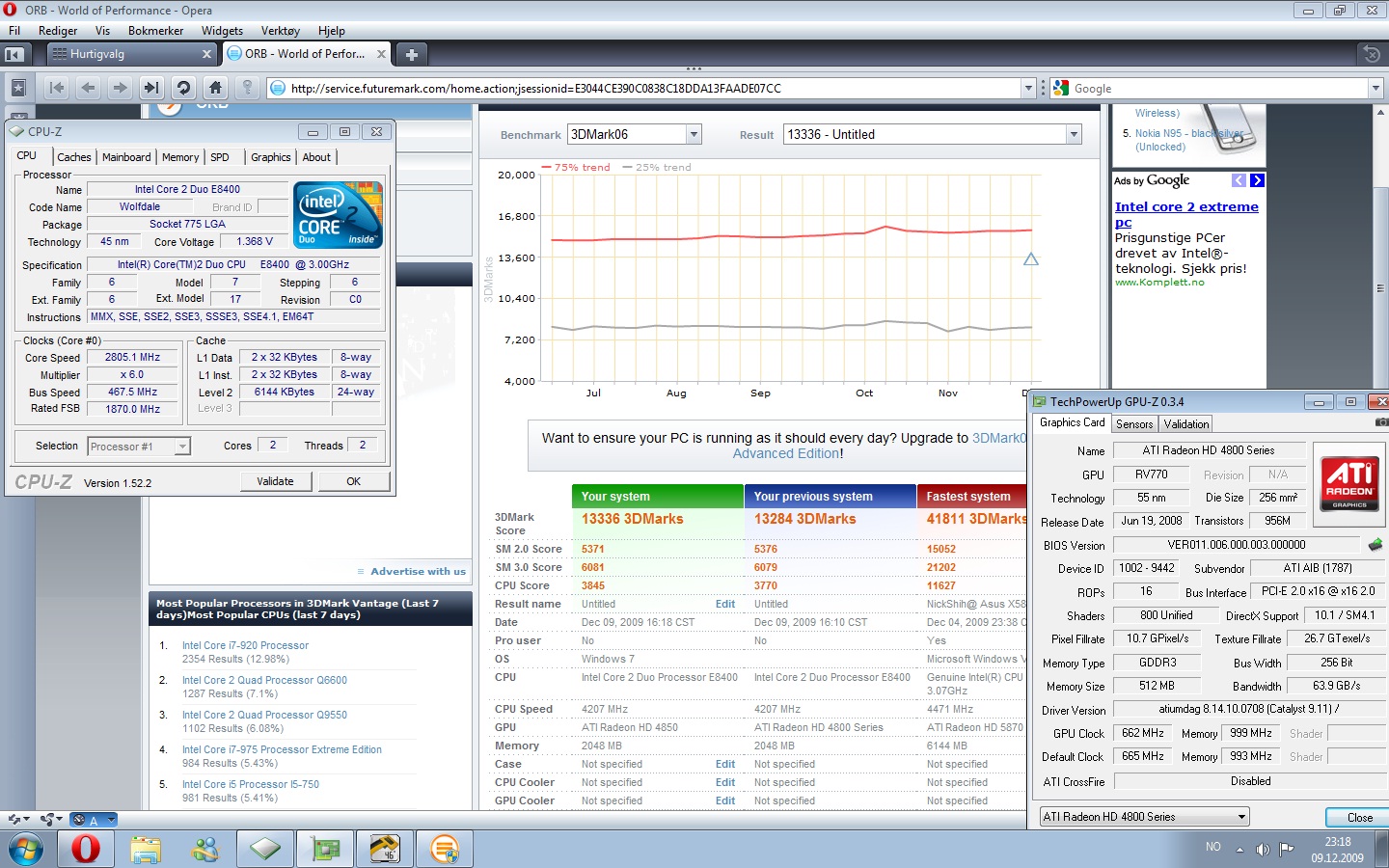Image resolution: width=1389 pixels, height=868 pixels.
Task: Switch to the SPD tab in CPU-Z
Action: (220, 157)
